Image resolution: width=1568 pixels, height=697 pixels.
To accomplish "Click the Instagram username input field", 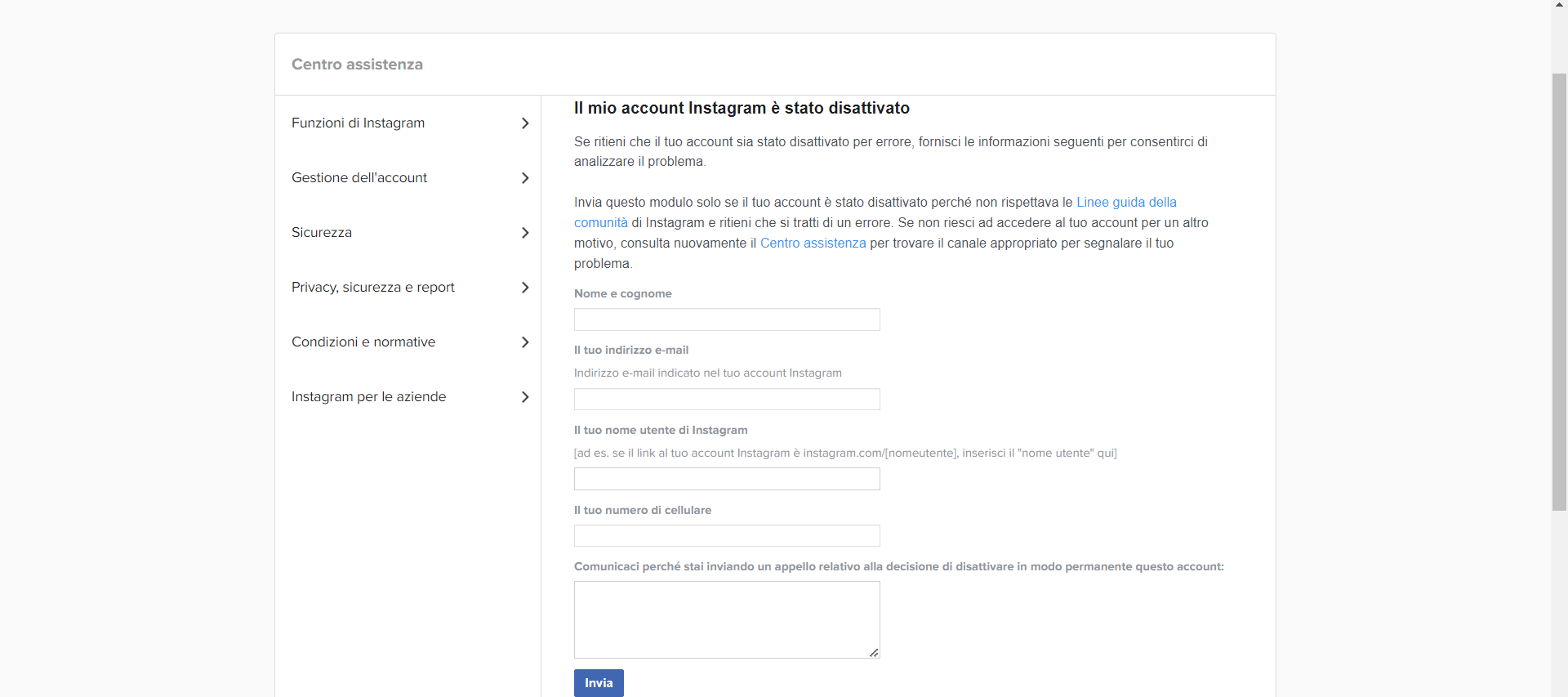I will tap(726, 479).
